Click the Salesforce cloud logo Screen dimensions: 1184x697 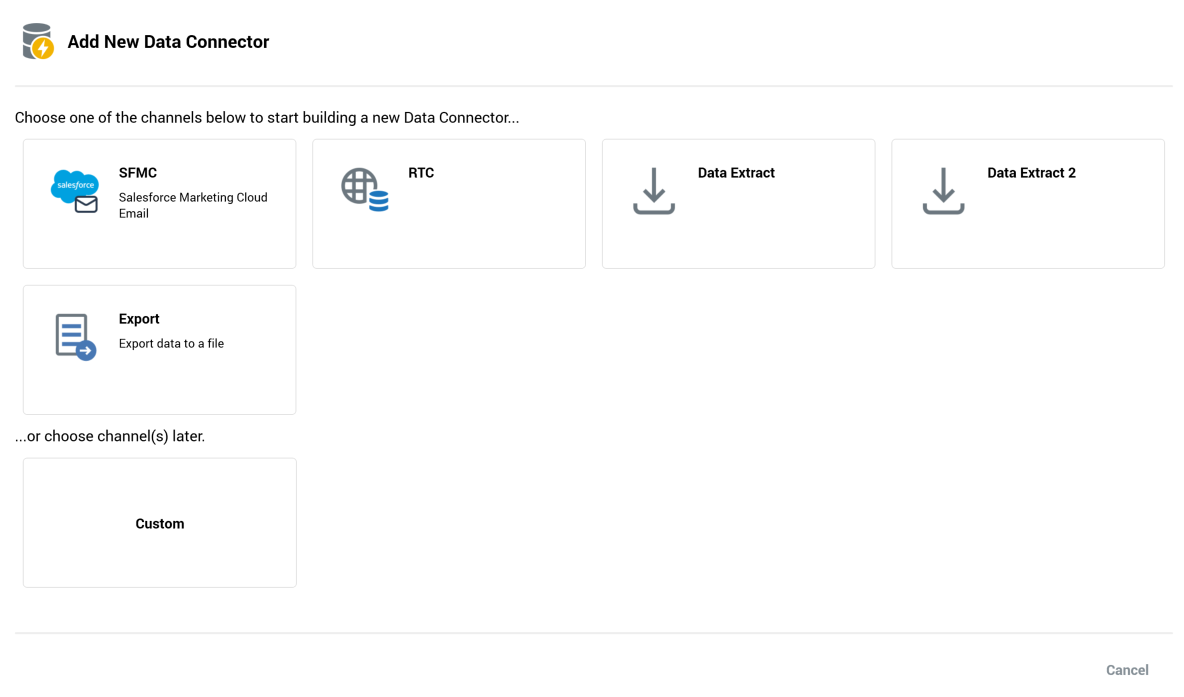coord(74,184)
